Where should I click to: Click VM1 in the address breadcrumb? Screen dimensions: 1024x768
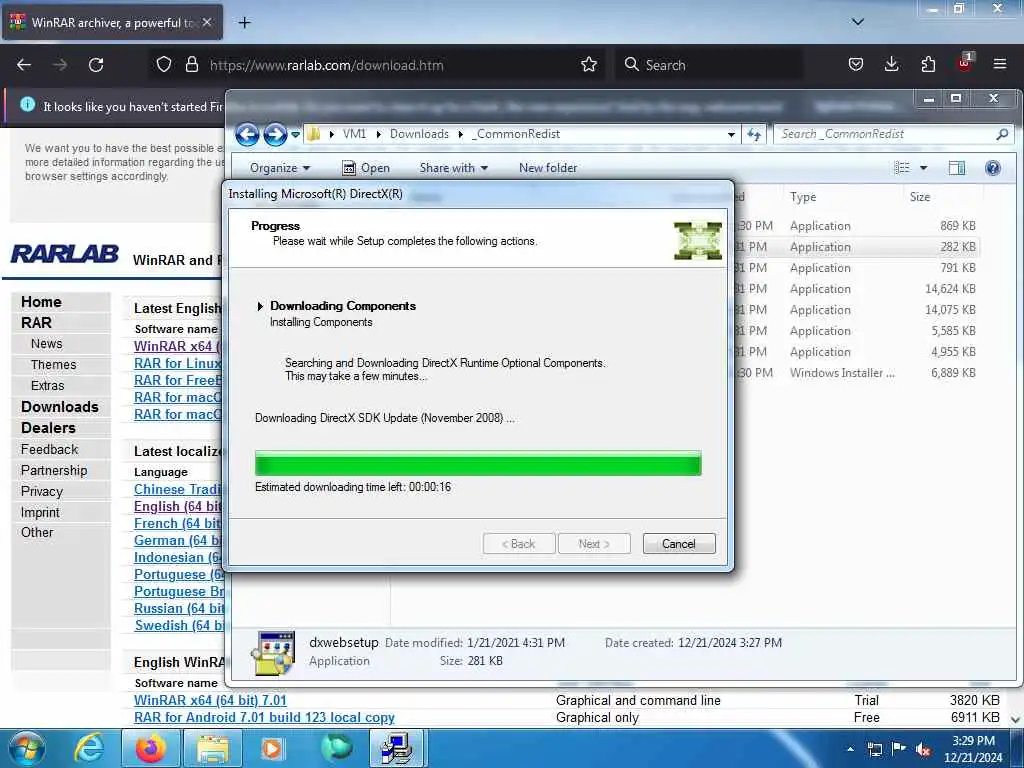(x=354, y=134)
